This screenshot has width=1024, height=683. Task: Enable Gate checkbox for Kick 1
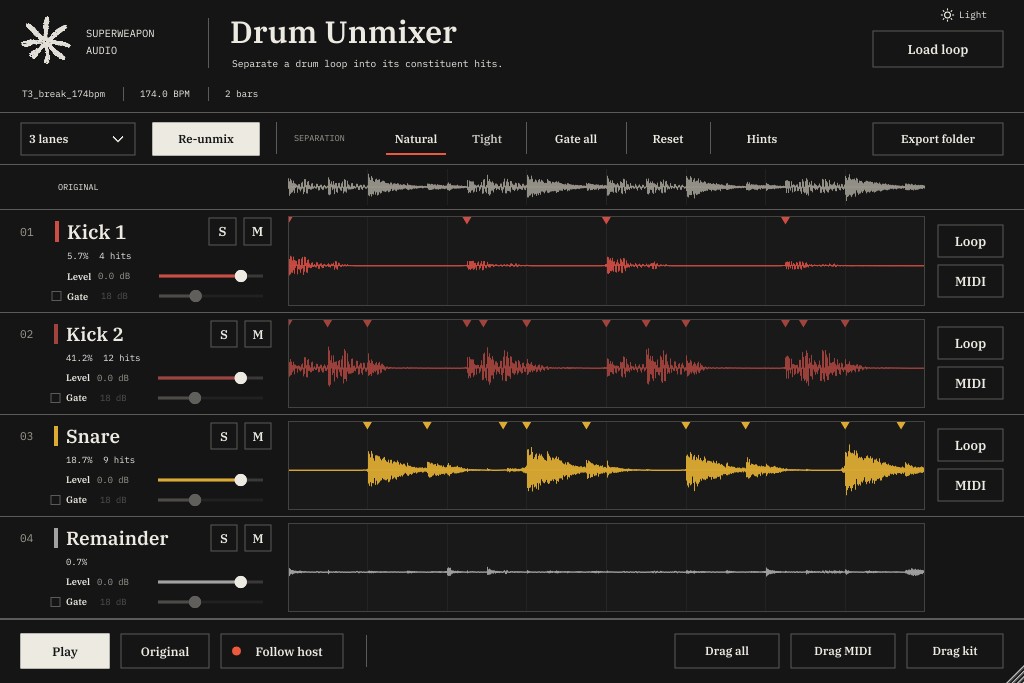click(x=57, y=296)
